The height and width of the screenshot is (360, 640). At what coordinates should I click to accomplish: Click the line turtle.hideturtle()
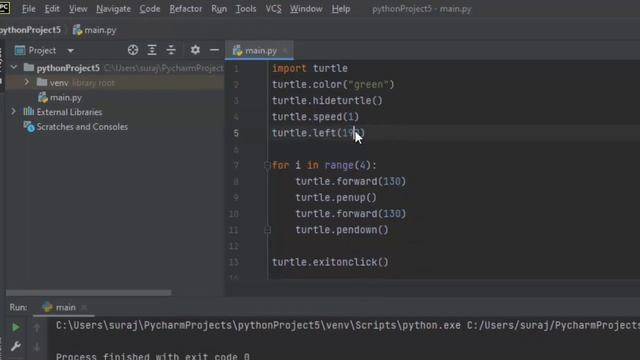click(327, 100)
